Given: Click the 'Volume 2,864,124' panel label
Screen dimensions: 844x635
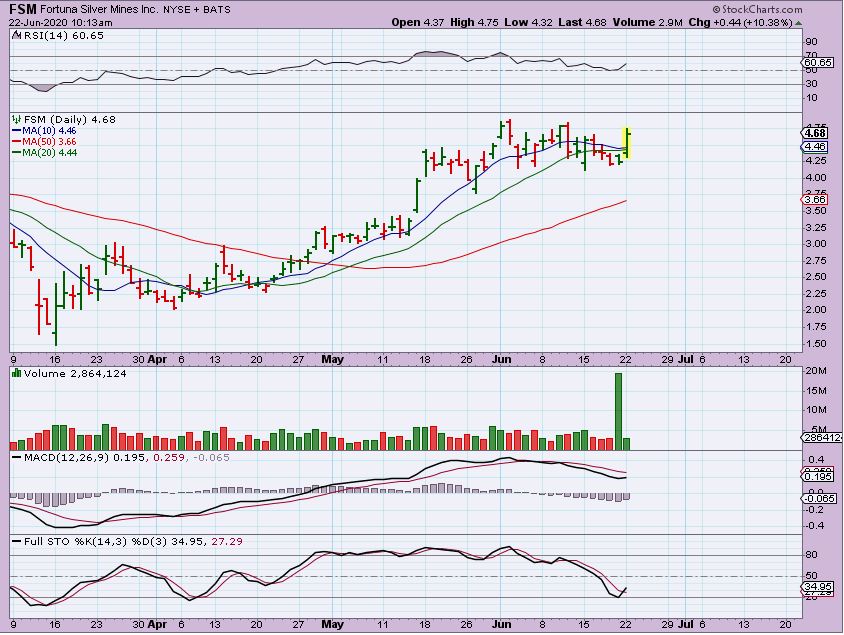Looking at the screenshot, I should pos(75,373).
